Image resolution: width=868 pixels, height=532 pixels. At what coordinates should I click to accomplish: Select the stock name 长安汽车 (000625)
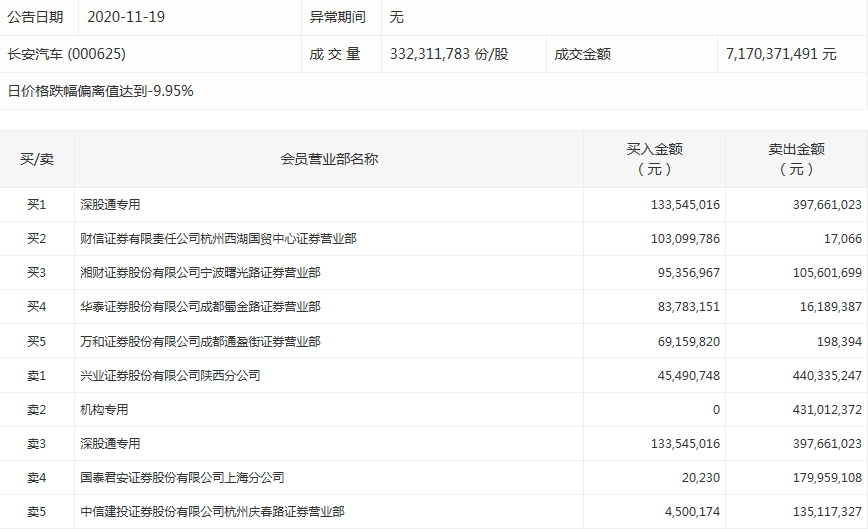click(x=66, y=54)
